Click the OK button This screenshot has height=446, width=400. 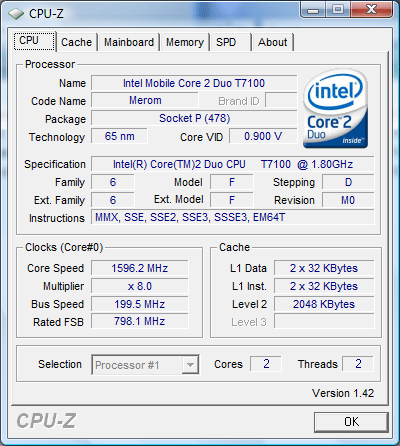pyautogui.click(x=351, y=422)
